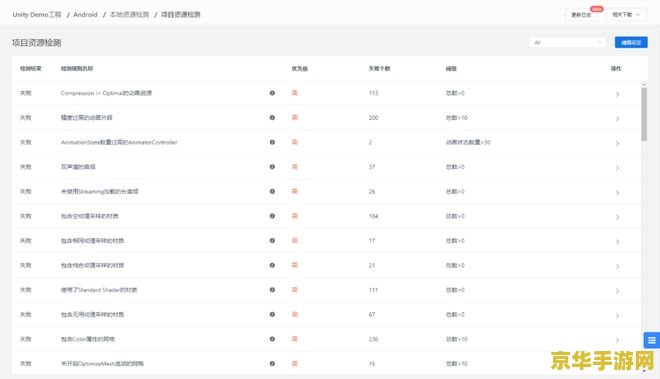This screenshot has height=379, width=660.
Task: Expand details arrow for Compression != Optimal row
Action: click(617, 94)
